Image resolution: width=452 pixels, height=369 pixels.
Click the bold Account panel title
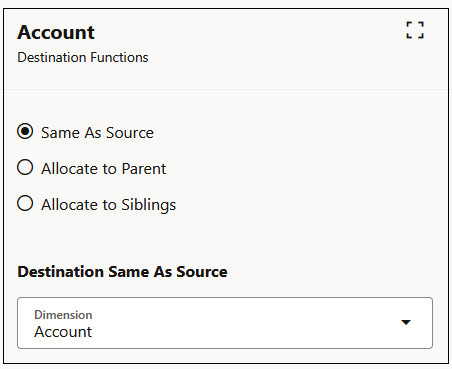pos(56,32)
